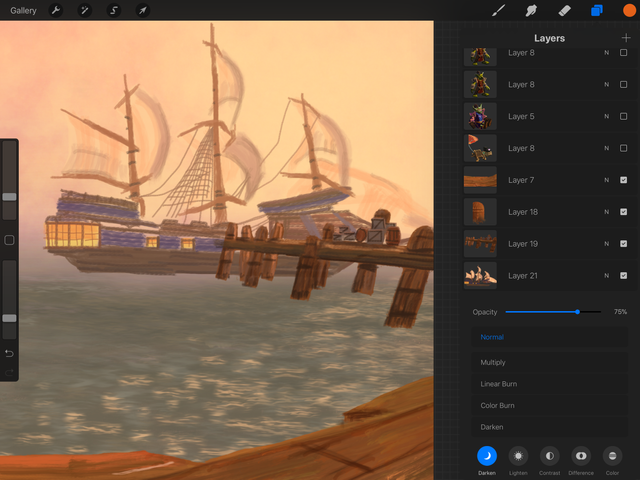Screen dimensions: 640x480
Task: Hide Layer 7 using its checkbox
Action: pyautogui.click(x=623, y=180)
